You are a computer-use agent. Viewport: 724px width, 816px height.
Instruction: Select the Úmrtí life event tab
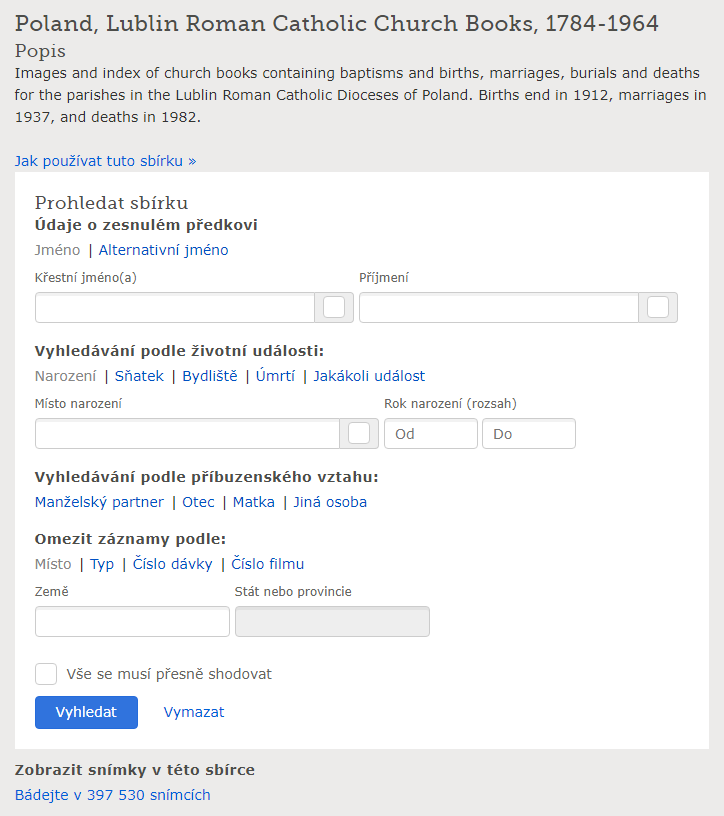(275, 376)
